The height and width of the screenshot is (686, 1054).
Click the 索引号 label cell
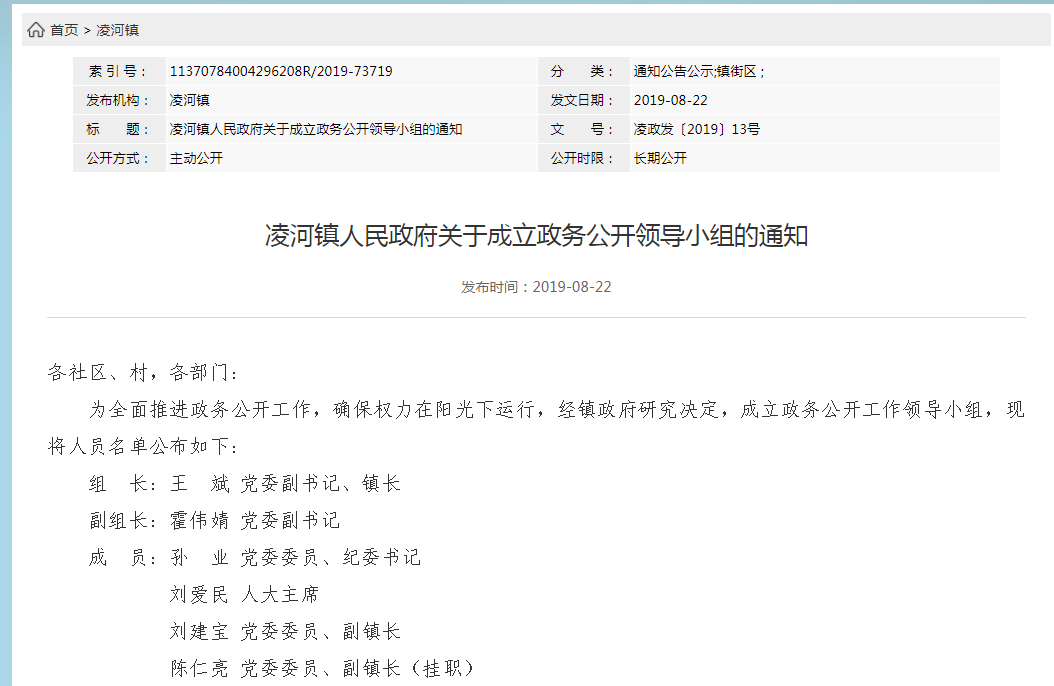pyautogui.click(x=119, y=71)
